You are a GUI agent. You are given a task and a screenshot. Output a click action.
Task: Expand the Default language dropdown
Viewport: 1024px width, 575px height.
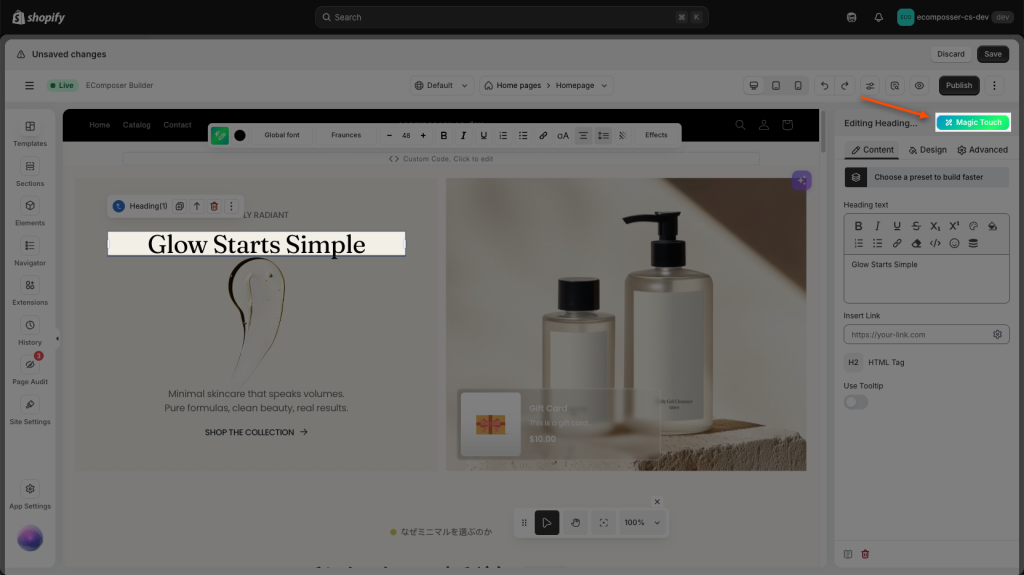click(442, 86)
